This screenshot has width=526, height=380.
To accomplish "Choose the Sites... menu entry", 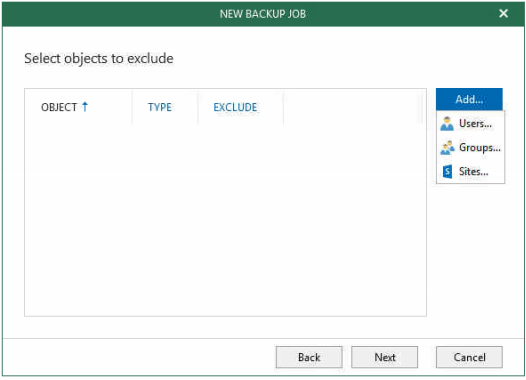I will [470, 172].
